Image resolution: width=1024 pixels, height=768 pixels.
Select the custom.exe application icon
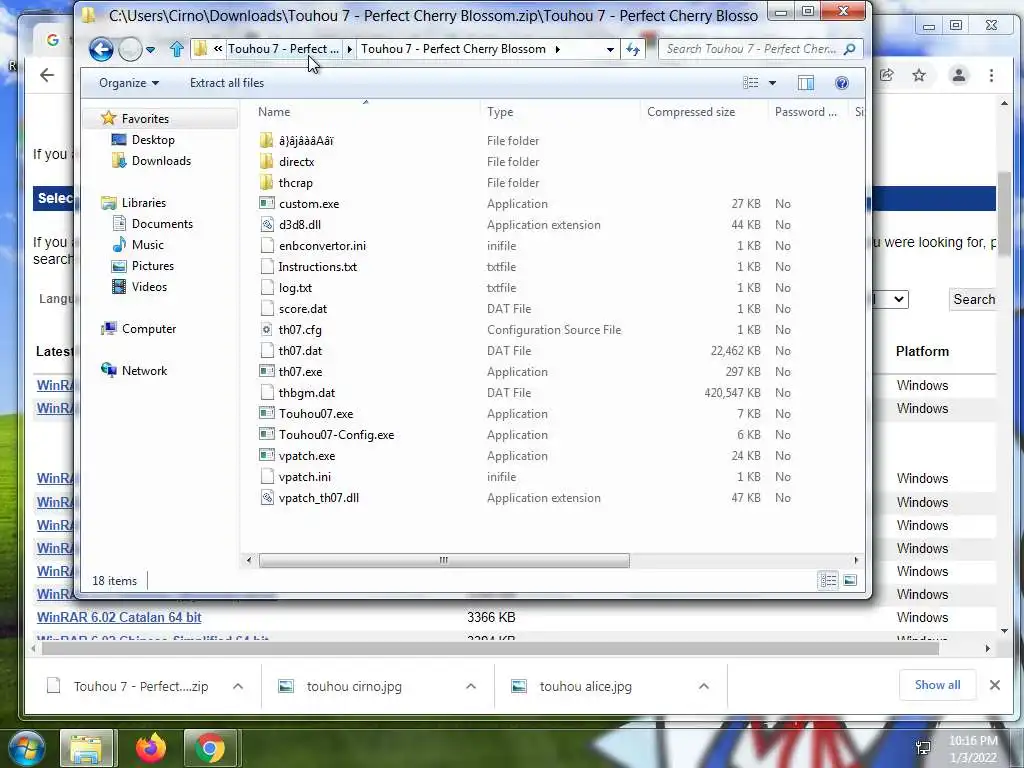[266, 204]
